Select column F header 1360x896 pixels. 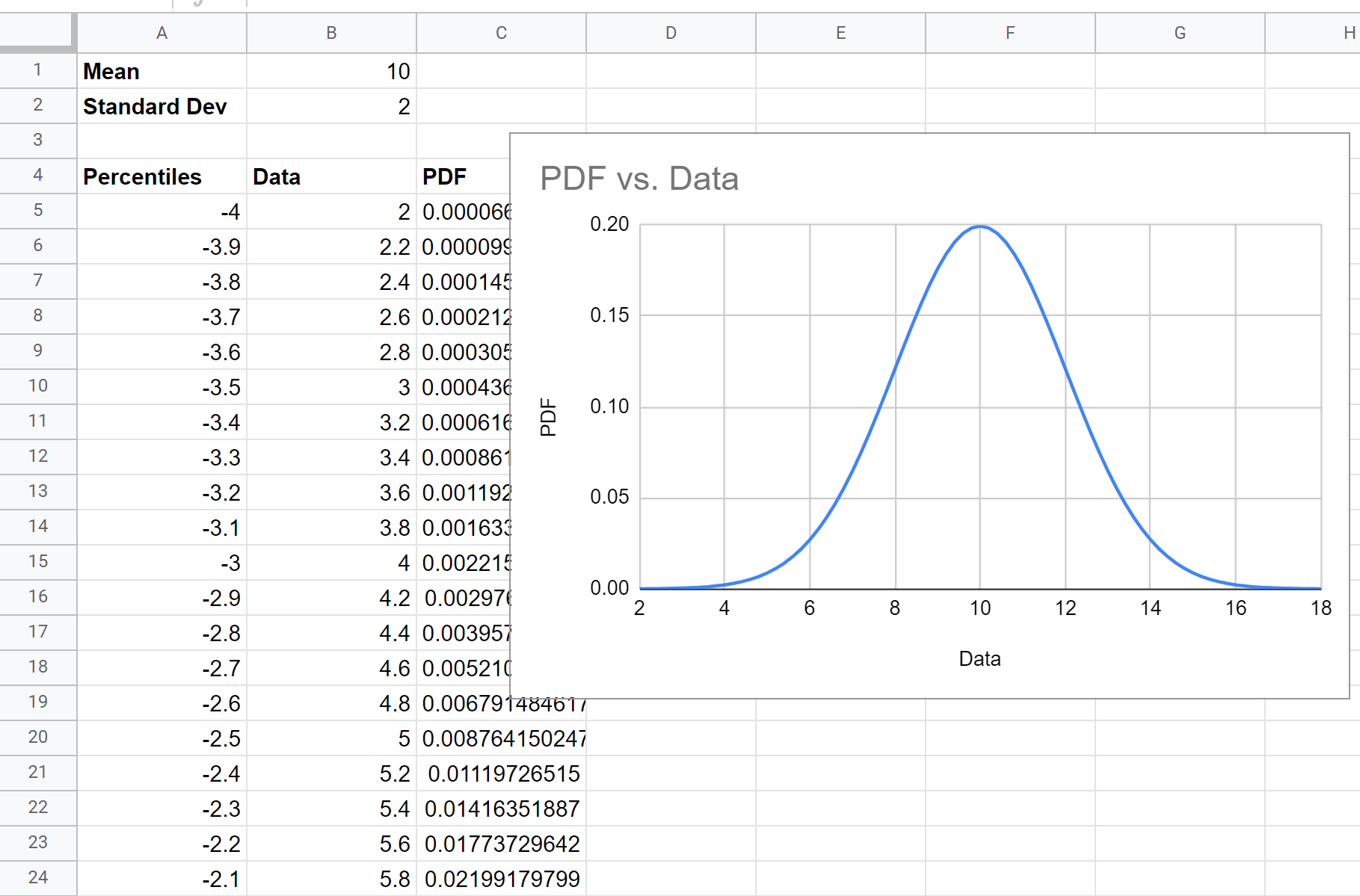[1010, 33]
